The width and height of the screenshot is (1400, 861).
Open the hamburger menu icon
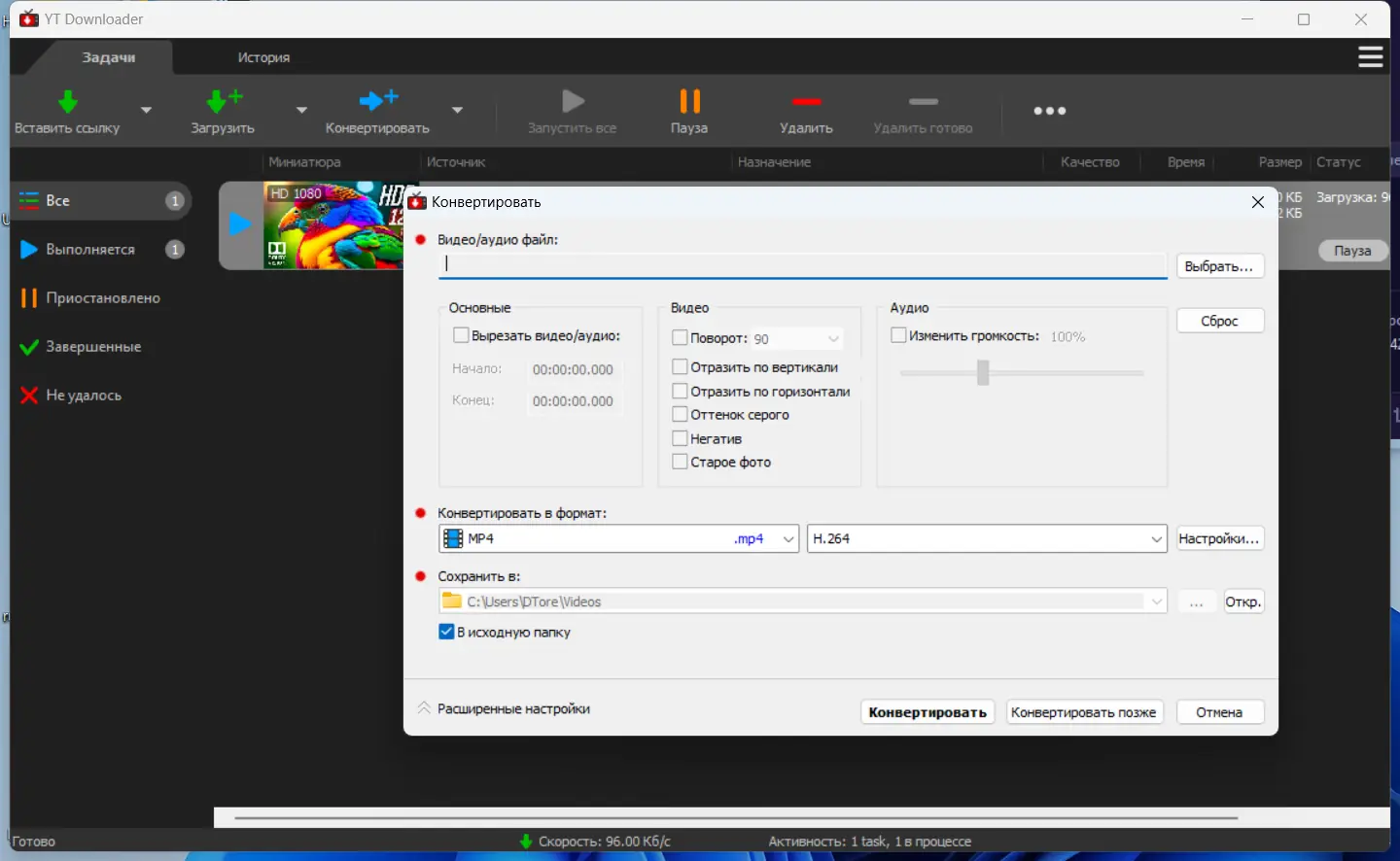[1370, 57]
